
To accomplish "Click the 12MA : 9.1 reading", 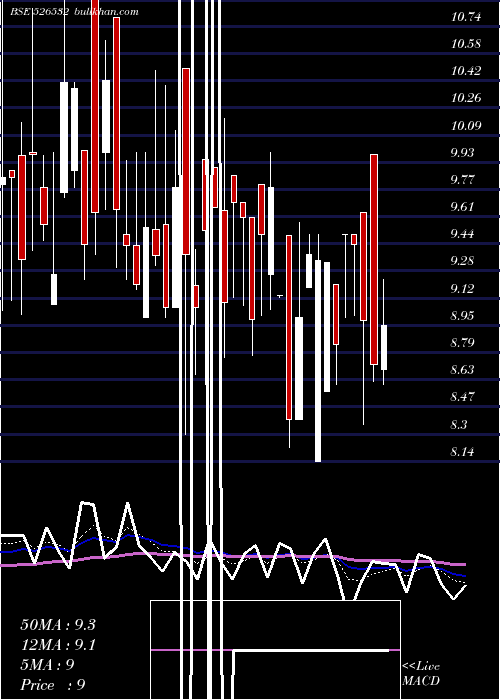I will click(x=58, y=645).
